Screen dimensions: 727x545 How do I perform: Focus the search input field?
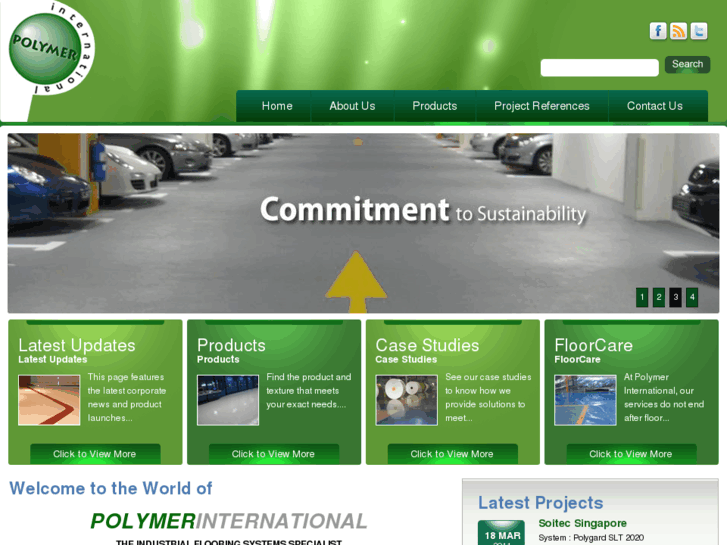coord(599,68)
